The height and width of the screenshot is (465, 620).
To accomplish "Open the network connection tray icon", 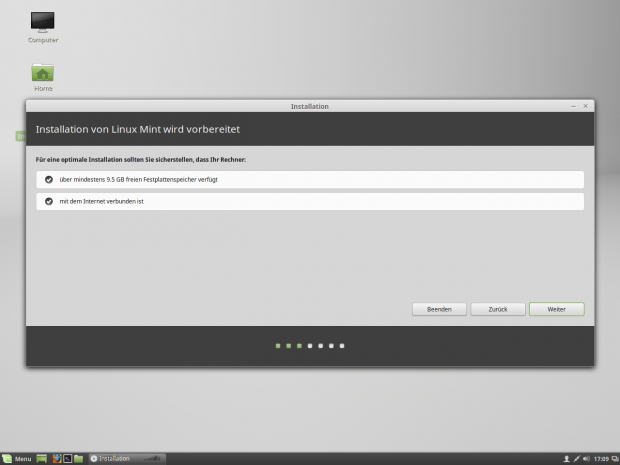I will pos(577,459).
